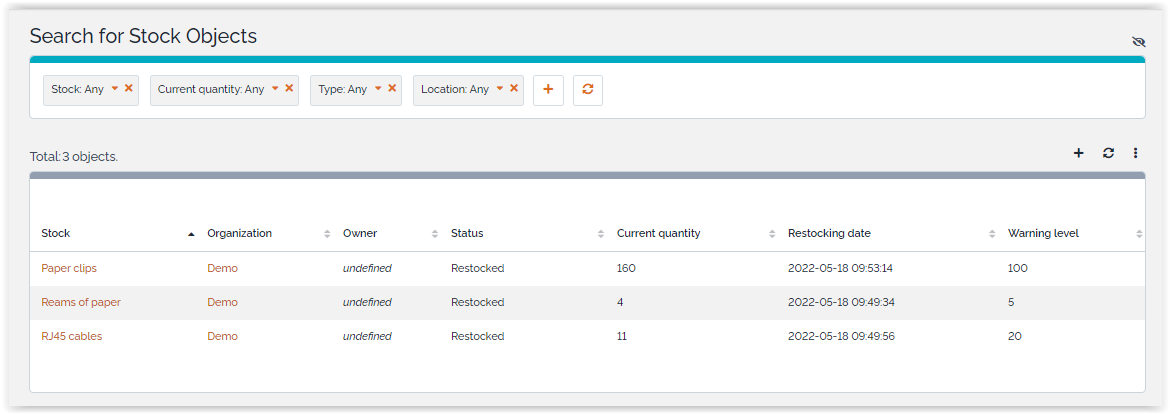Remove the Stock filter criterion
Viewport: 1170px width, 414px height.
[129, 88]
